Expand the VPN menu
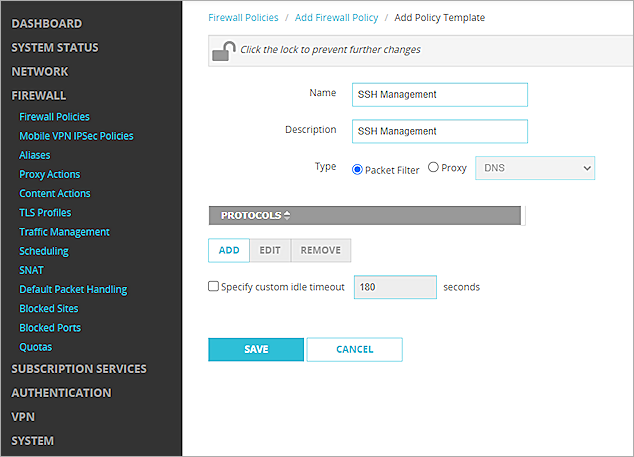This screenshot has height=457, width=634. click(x=23, y=417)
